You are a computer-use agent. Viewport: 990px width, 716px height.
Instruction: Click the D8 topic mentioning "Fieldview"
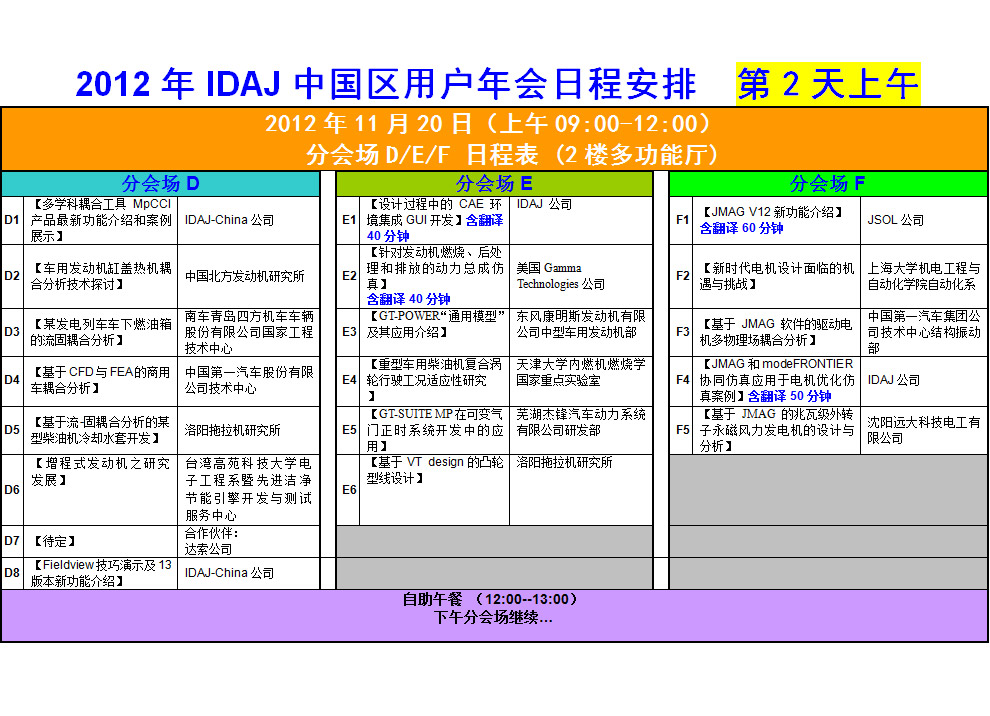(x=101, y=573)
